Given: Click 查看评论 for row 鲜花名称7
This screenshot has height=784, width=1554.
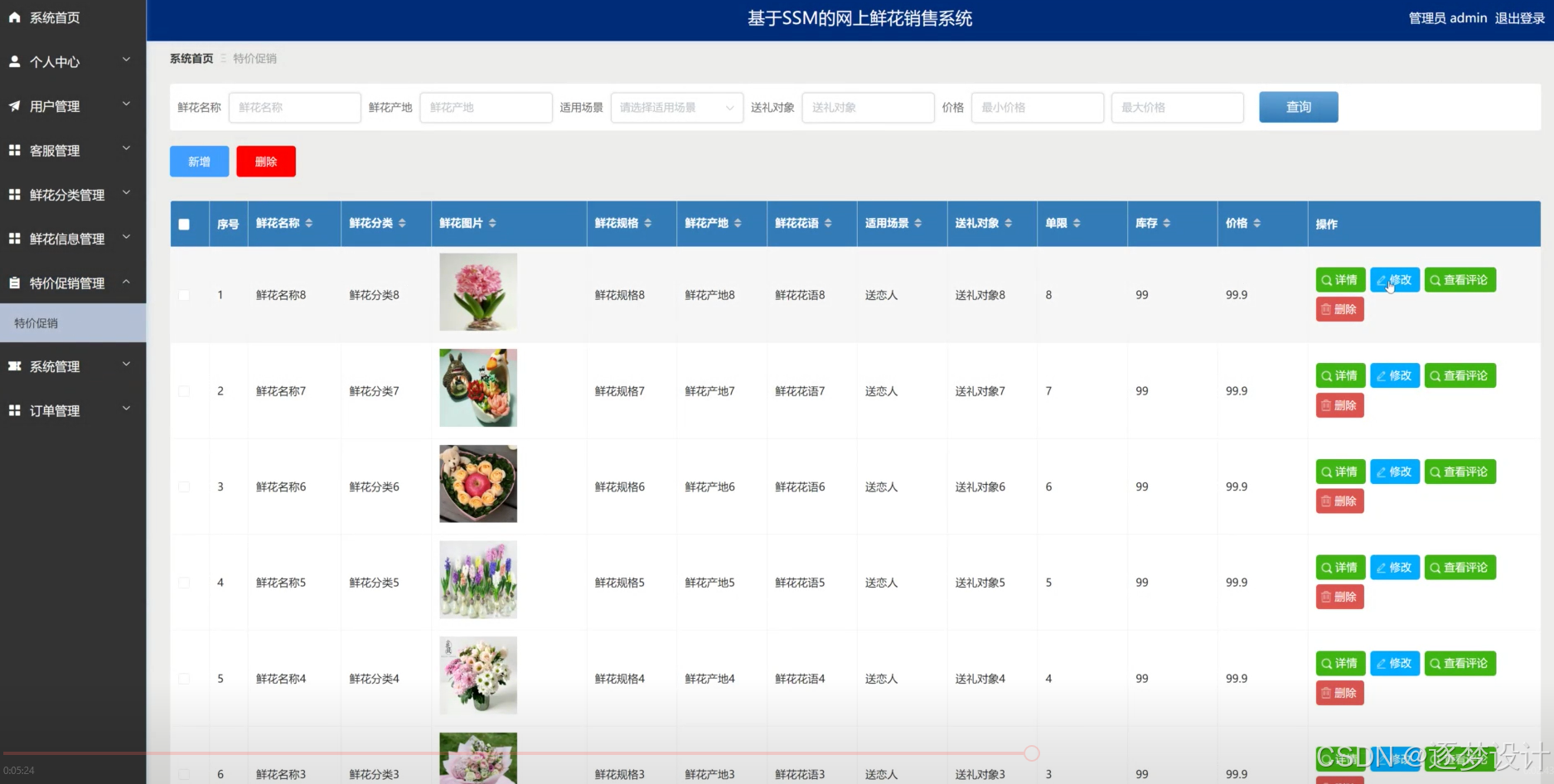Looking at the screenshot, I should pyautogui.click(x=1460, y=375).
